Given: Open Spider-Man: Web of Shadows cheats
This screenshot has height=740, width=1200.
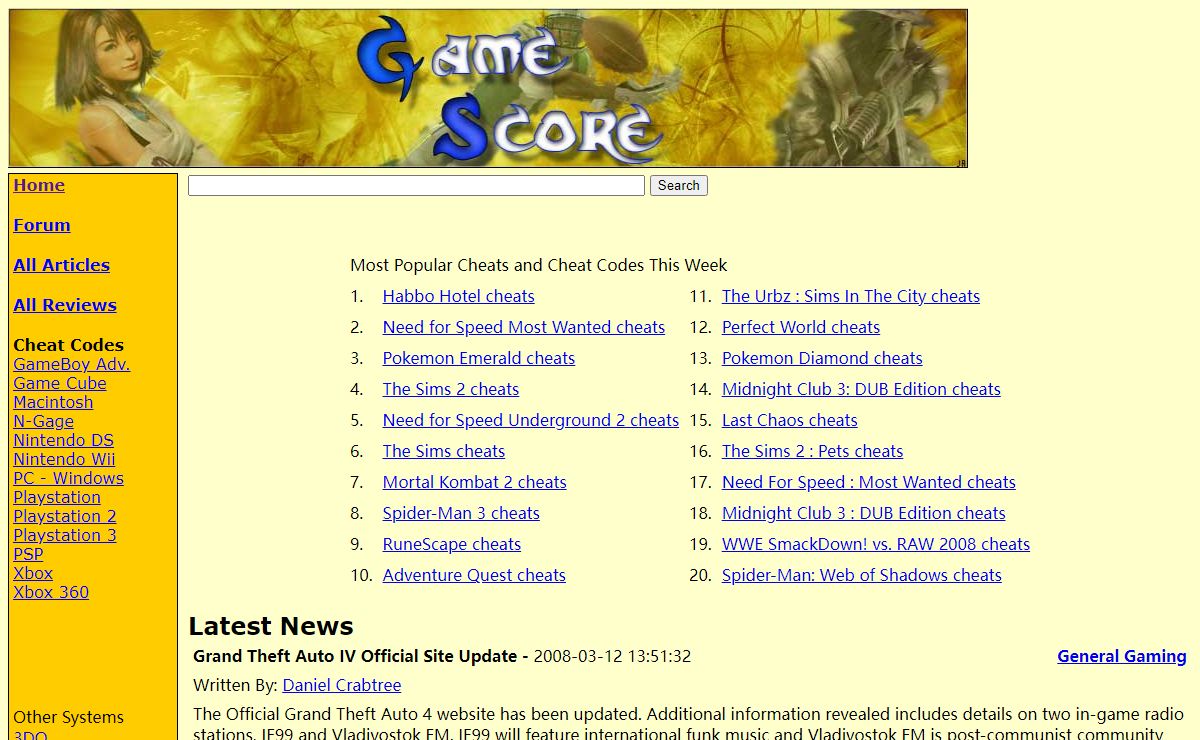Looking at the screenshot, I should click(x=862, y=575).
